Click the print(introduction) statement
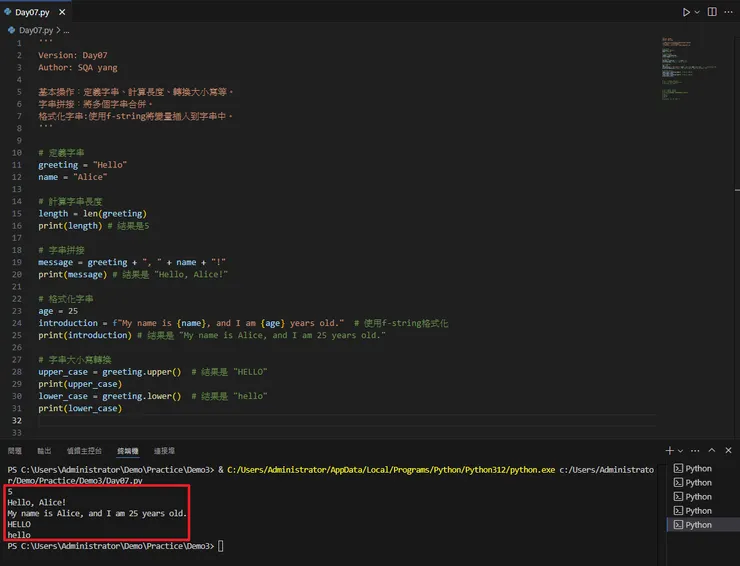Screen dimensions: 740x566 [85, 335]
